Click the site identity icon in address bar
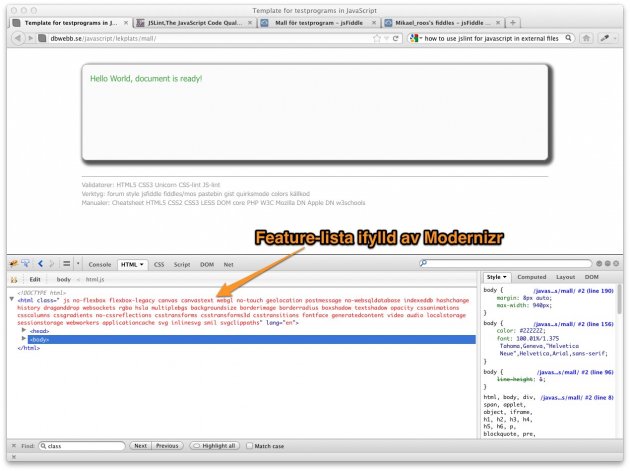 point(43,38)
